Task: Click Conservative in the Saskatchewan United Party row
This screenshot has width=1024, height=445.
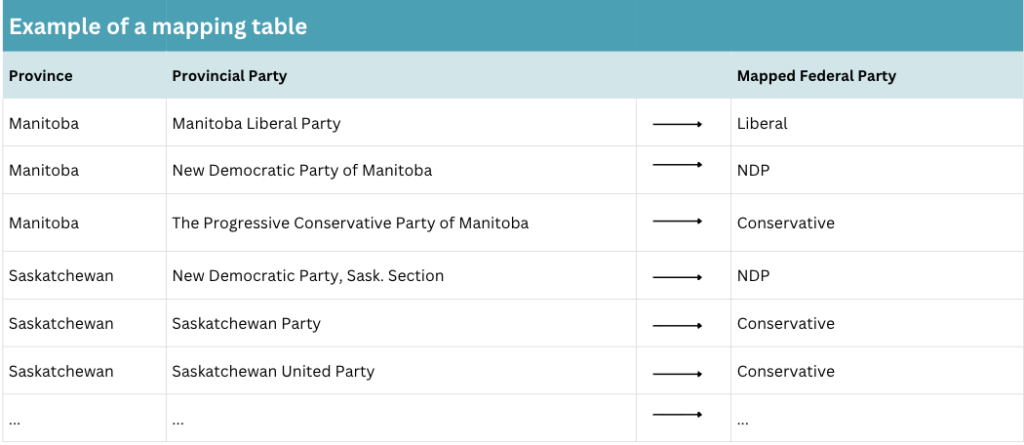Action: (785, 372)
